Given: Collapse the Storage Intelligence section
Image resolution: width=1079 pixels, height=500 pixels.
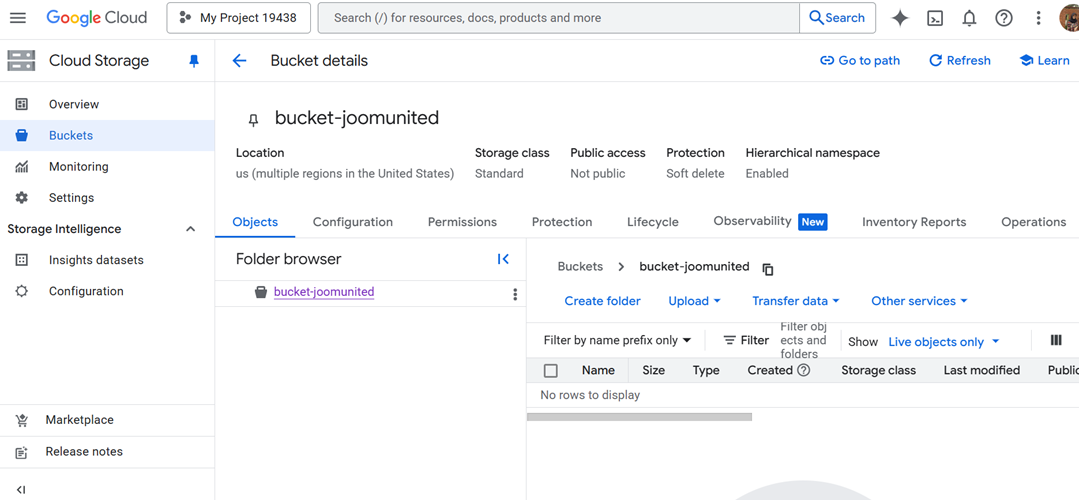Looking at the screenshot, I should pyautogui.click(x=191, y=229).
